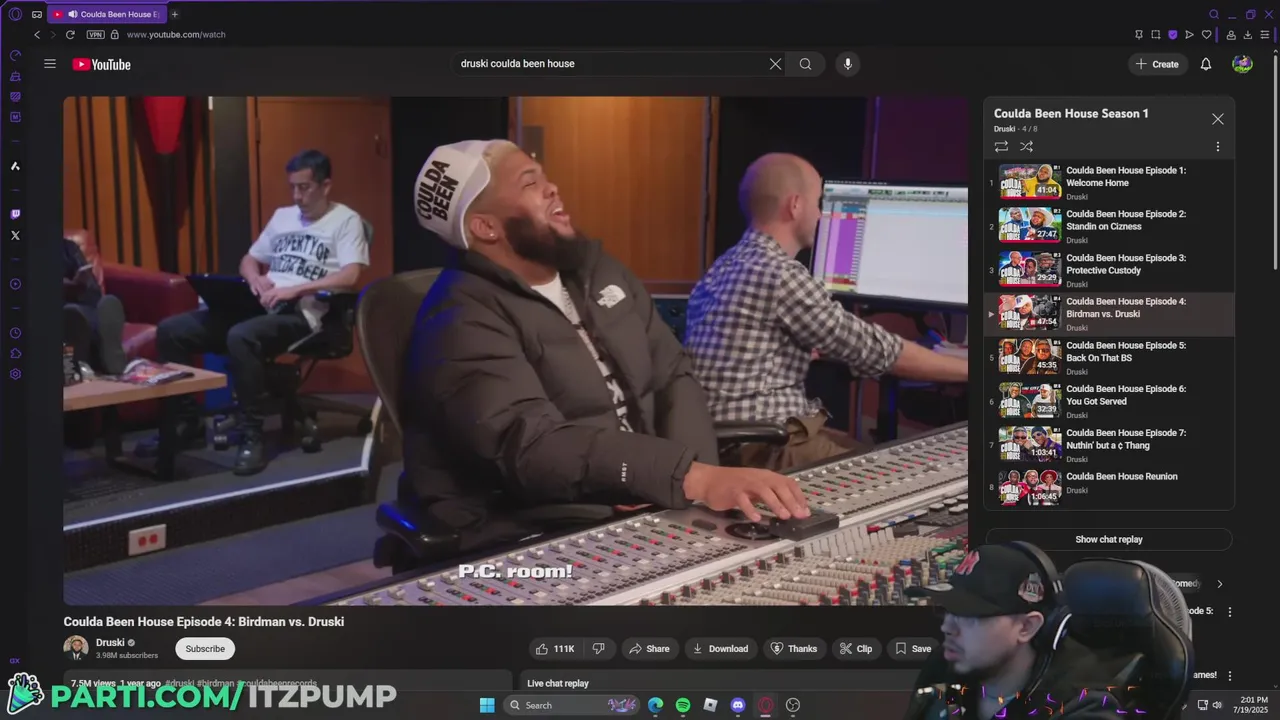Open Windows Start menu
Viewport: 1280px width, 720px height.
pyautogui.click(x=487, y=705)
